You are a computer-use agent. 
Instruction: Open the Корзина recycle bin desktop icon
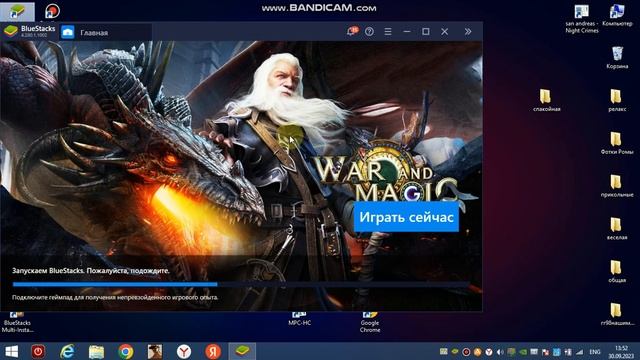coord(617,57)
